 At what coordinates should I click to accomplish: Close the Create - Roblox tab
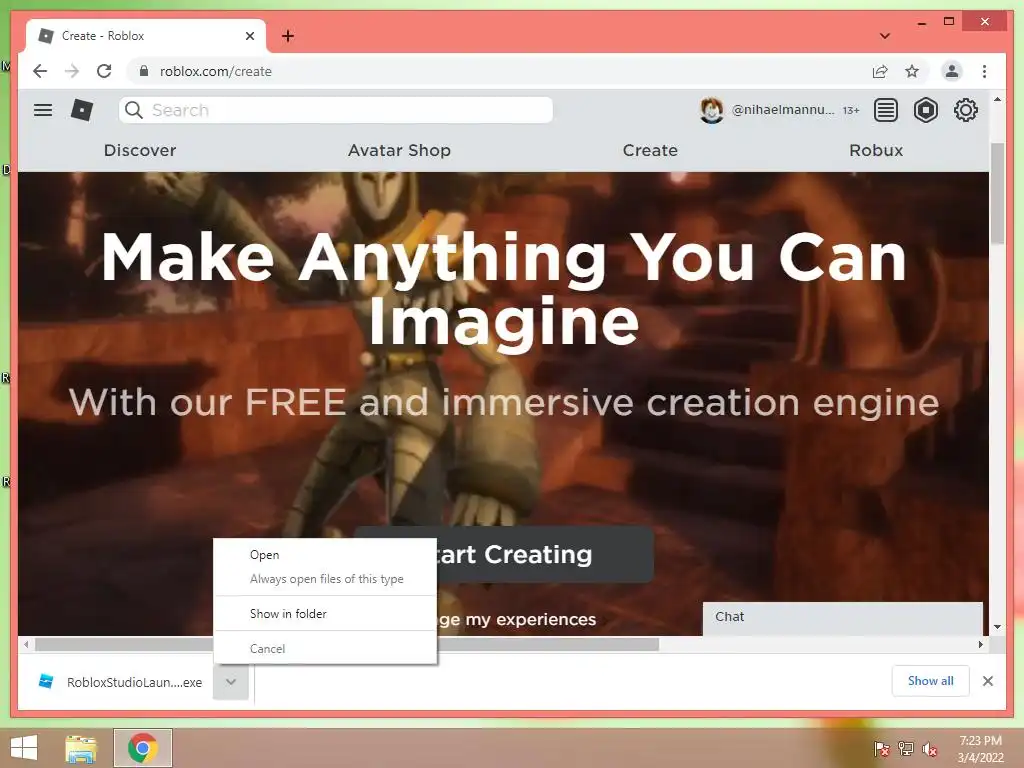249,36
